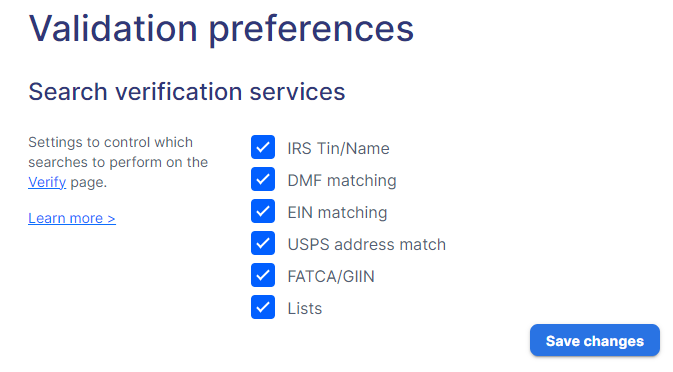
Task: Open the Verify page link
Action: (47, 182)
